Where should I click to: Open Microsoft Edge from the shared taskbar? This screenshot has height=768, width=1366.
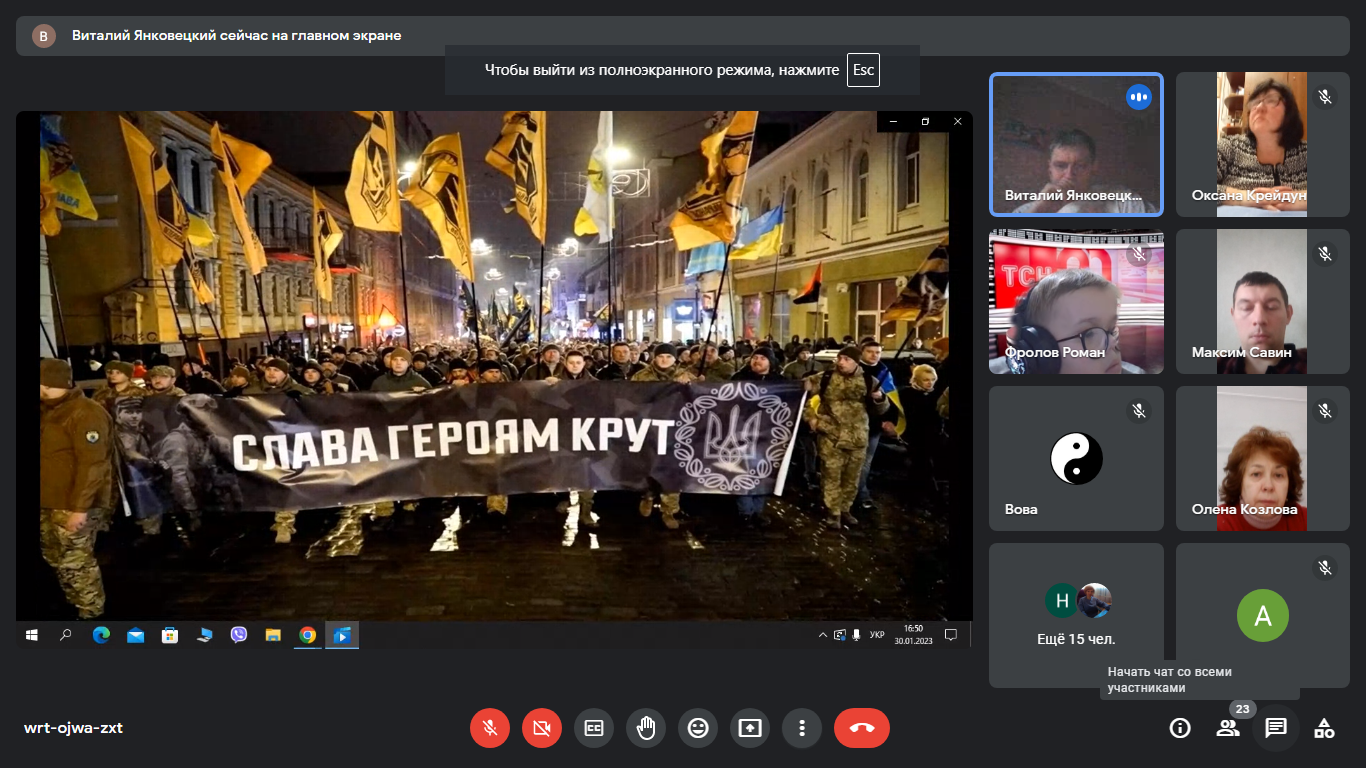click(x=101, y=635)
